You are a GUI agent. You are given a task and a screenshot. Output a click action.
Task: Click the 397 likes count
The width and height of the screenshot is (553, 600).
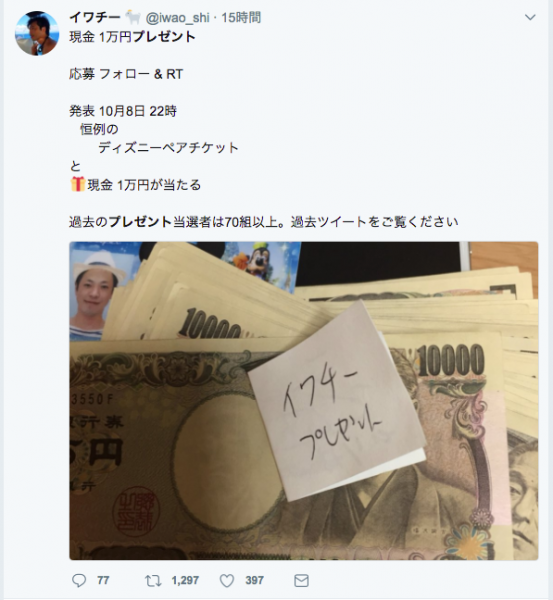coord(254,580)
